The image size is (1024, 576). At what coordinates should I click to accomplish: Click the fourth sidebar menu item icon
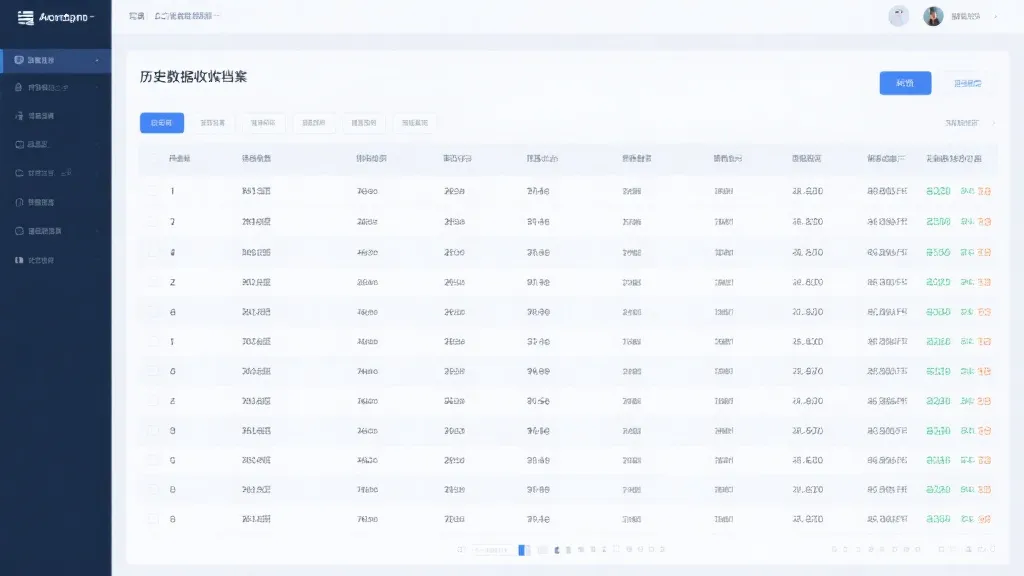pyautogui.click(x=19, y=144)
